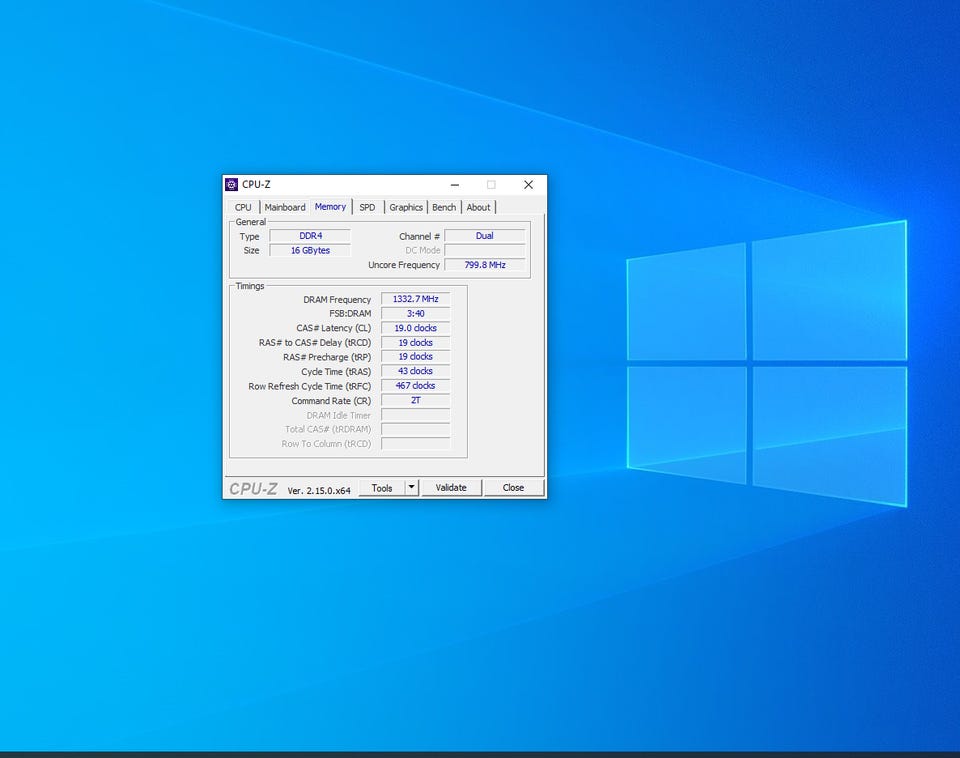Image resolution: width=960 pixels, height=758 pixels.
Task: Switch to the Bench tab
Action: pyautogui.click(x=444, y=207)
